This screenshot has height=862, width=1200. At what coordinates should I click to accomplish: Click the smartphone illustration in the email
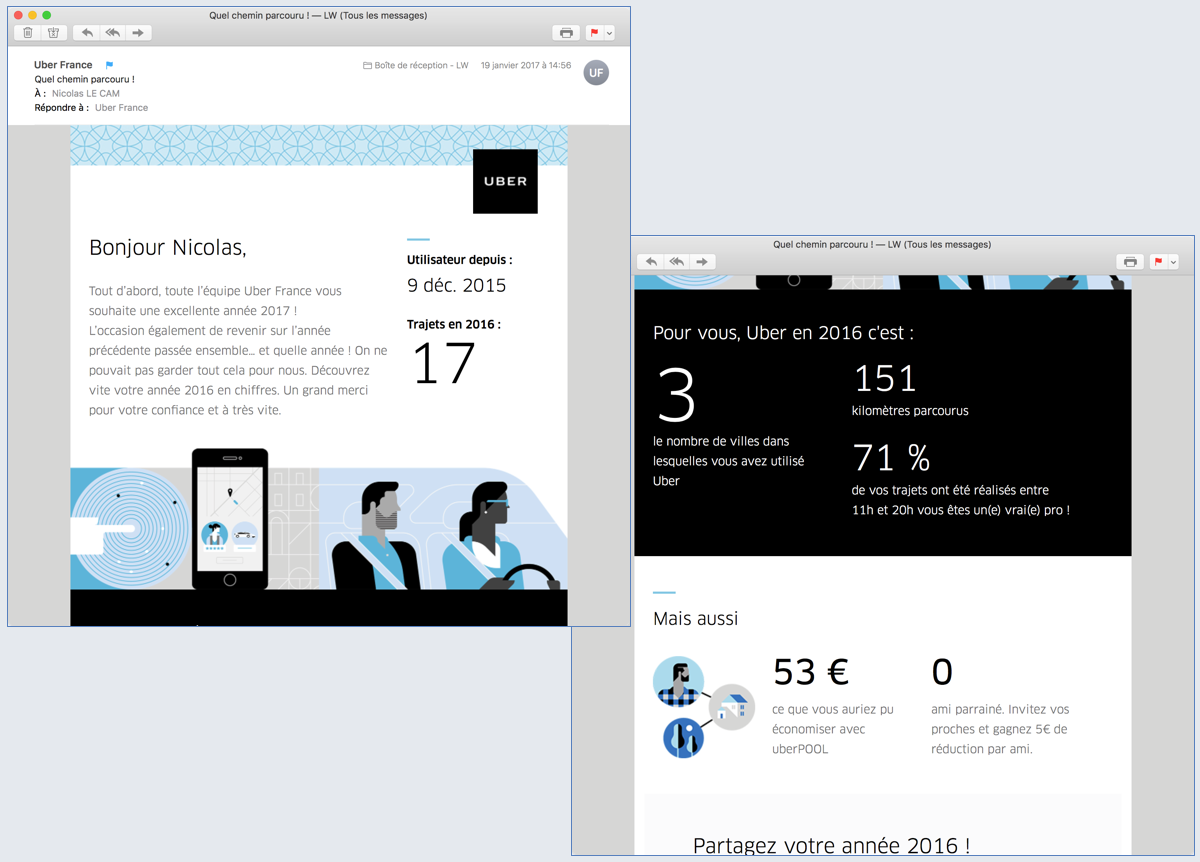[230, 519]
